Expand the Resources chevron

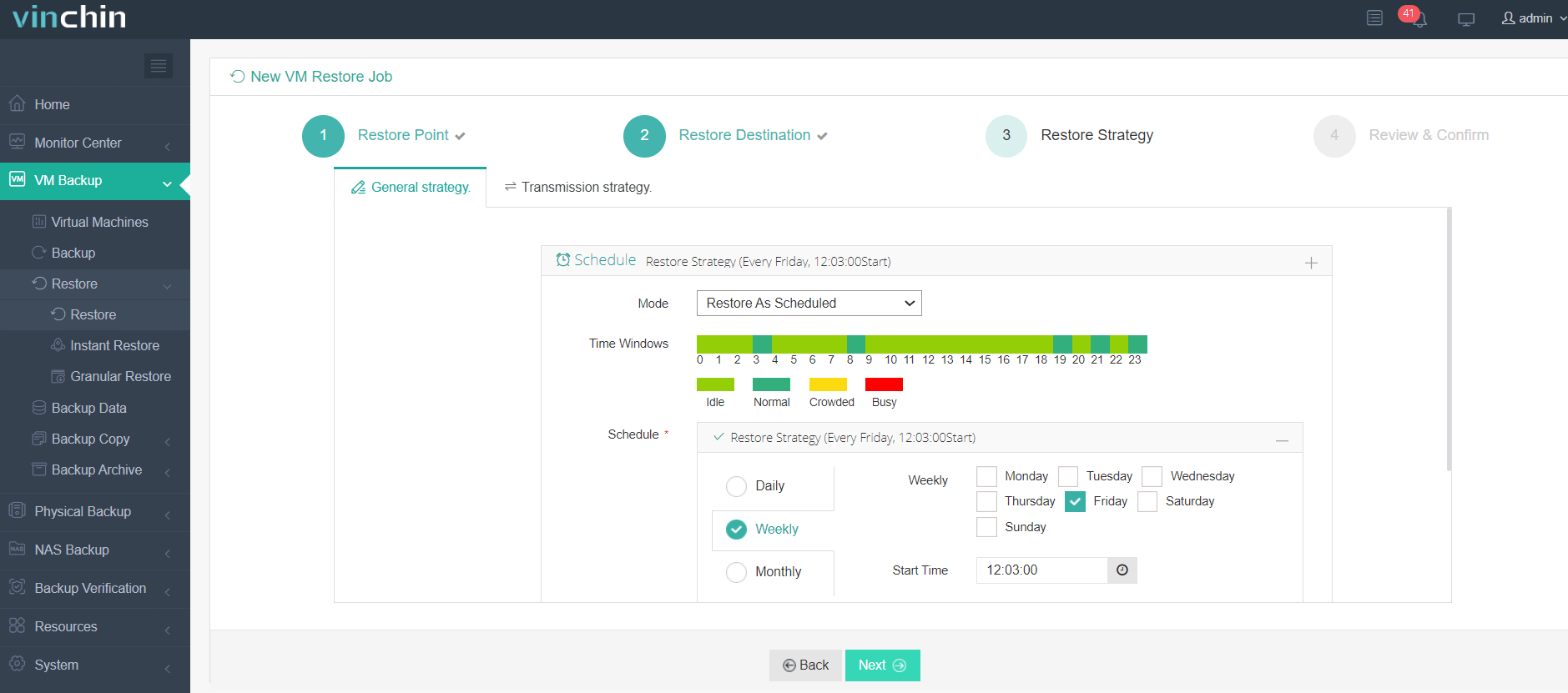point(168,630)
